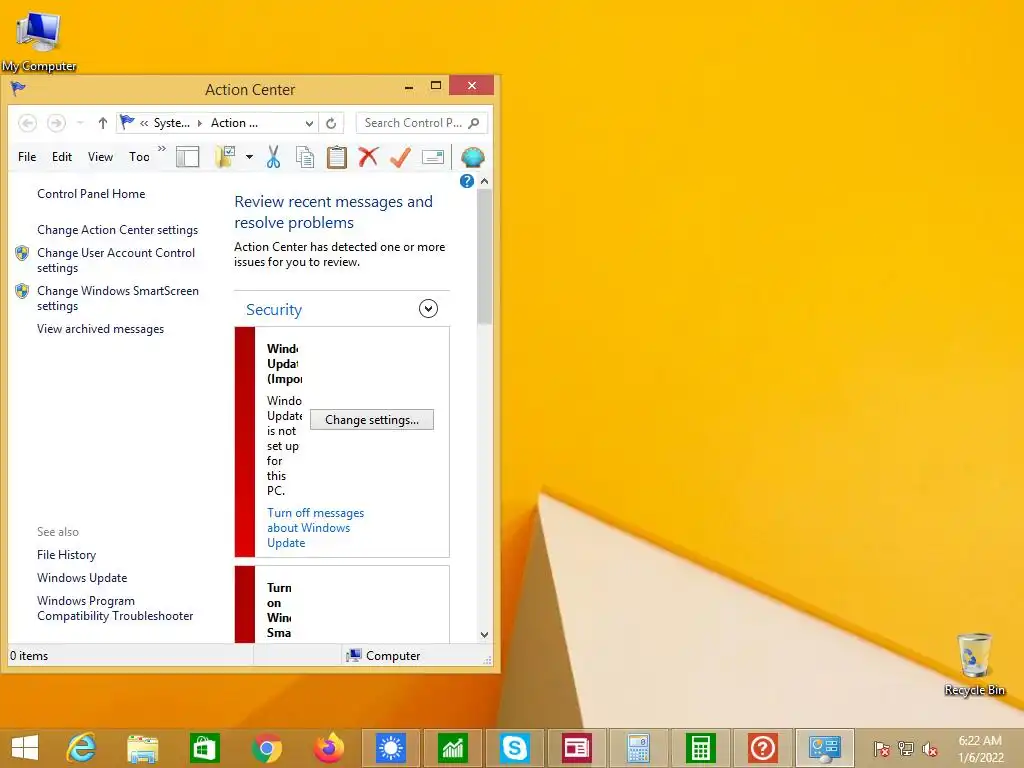Click the red X Delete toolbar icon
Image resolution: width=1024 pixels, height=768 pixels.
tap(368, 157)
